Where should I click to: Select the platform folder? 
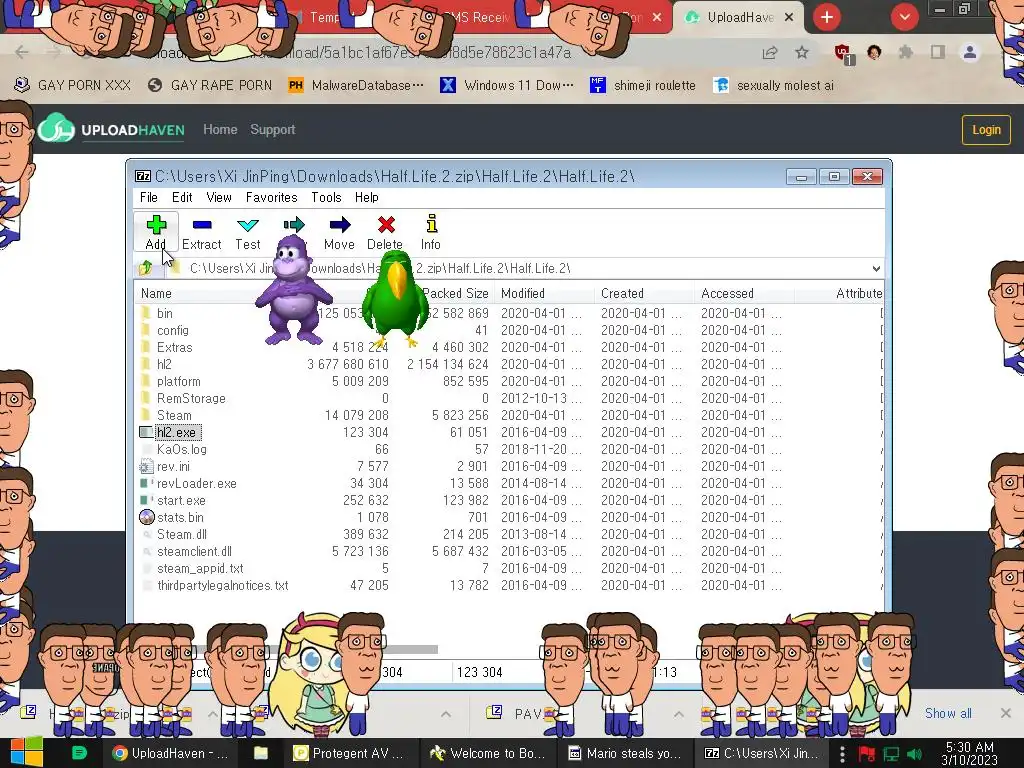[x=178, y=381]
